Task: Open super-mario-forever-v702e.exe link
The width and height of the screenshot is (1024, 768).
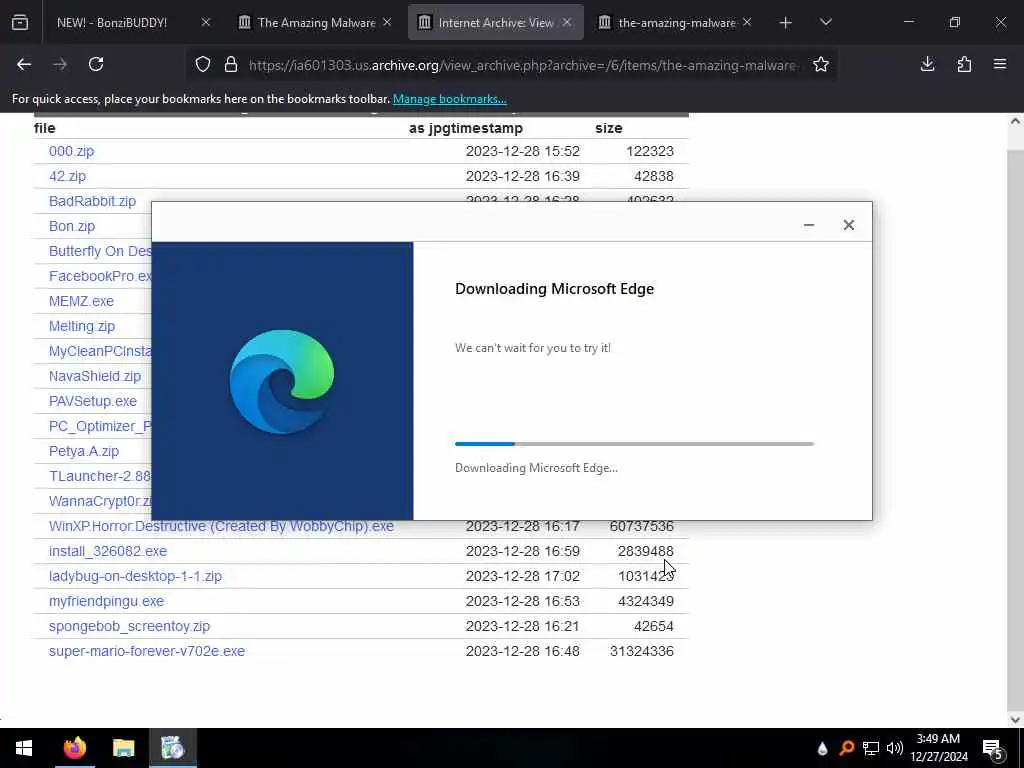Action: click(x=147, y=651)
